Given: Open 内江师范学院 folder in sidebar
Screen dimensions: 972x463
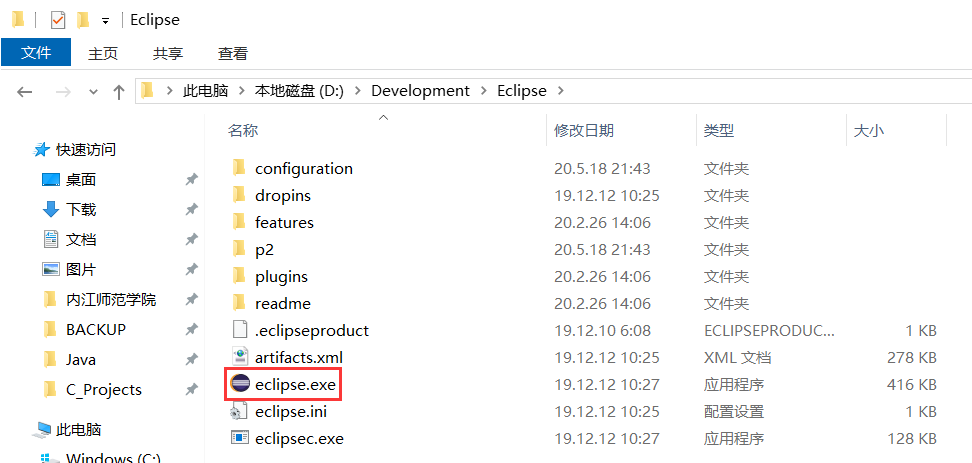Looking at the screenshot, I should 111,300.
